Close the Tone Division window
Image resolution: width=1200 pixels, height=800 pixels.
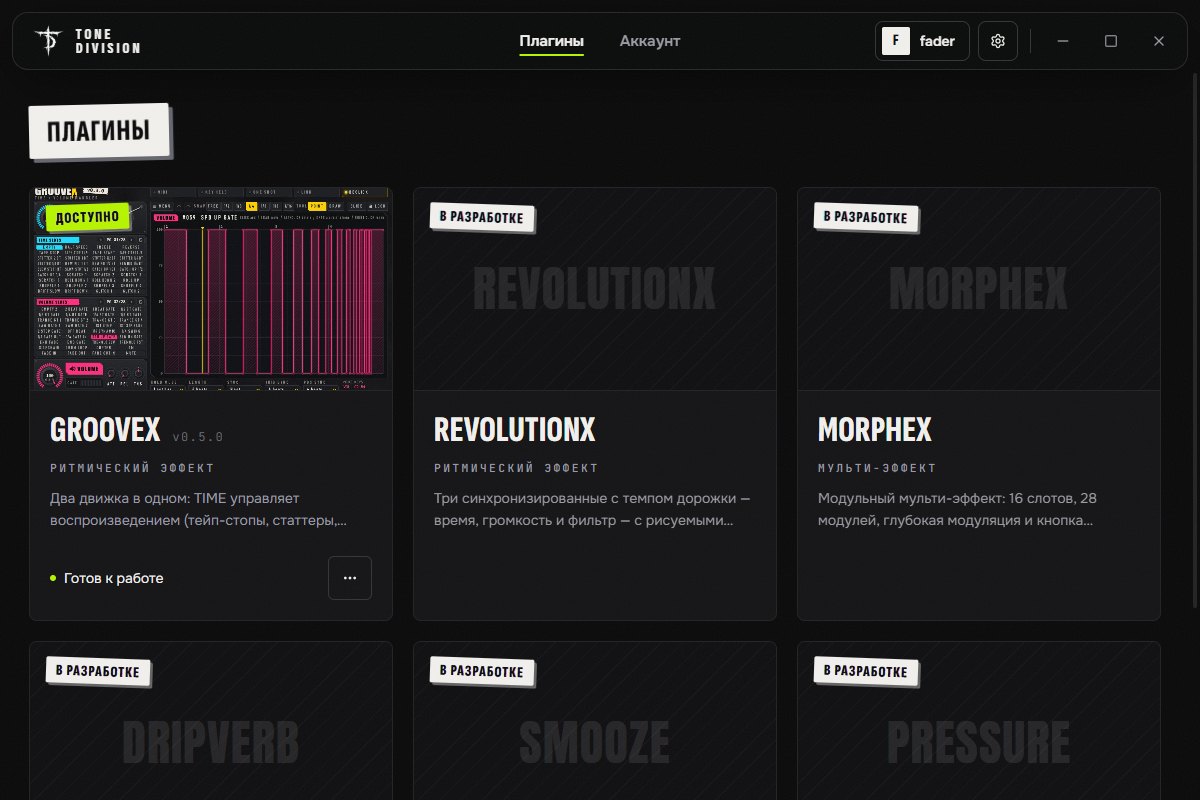click(1159, 41)
